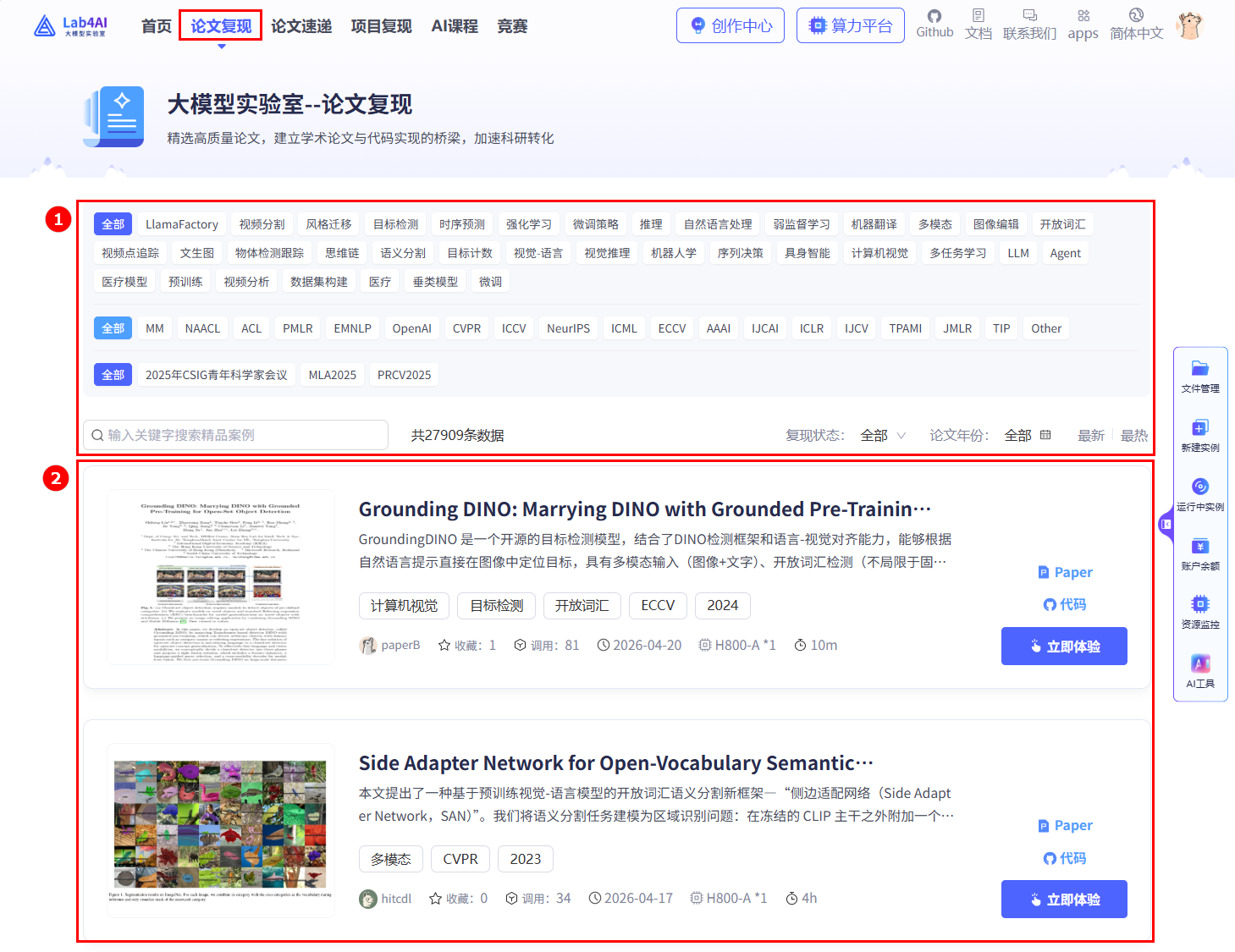1235x952 pixels.
Task: Sort results by 最热
Action: 1134,435
